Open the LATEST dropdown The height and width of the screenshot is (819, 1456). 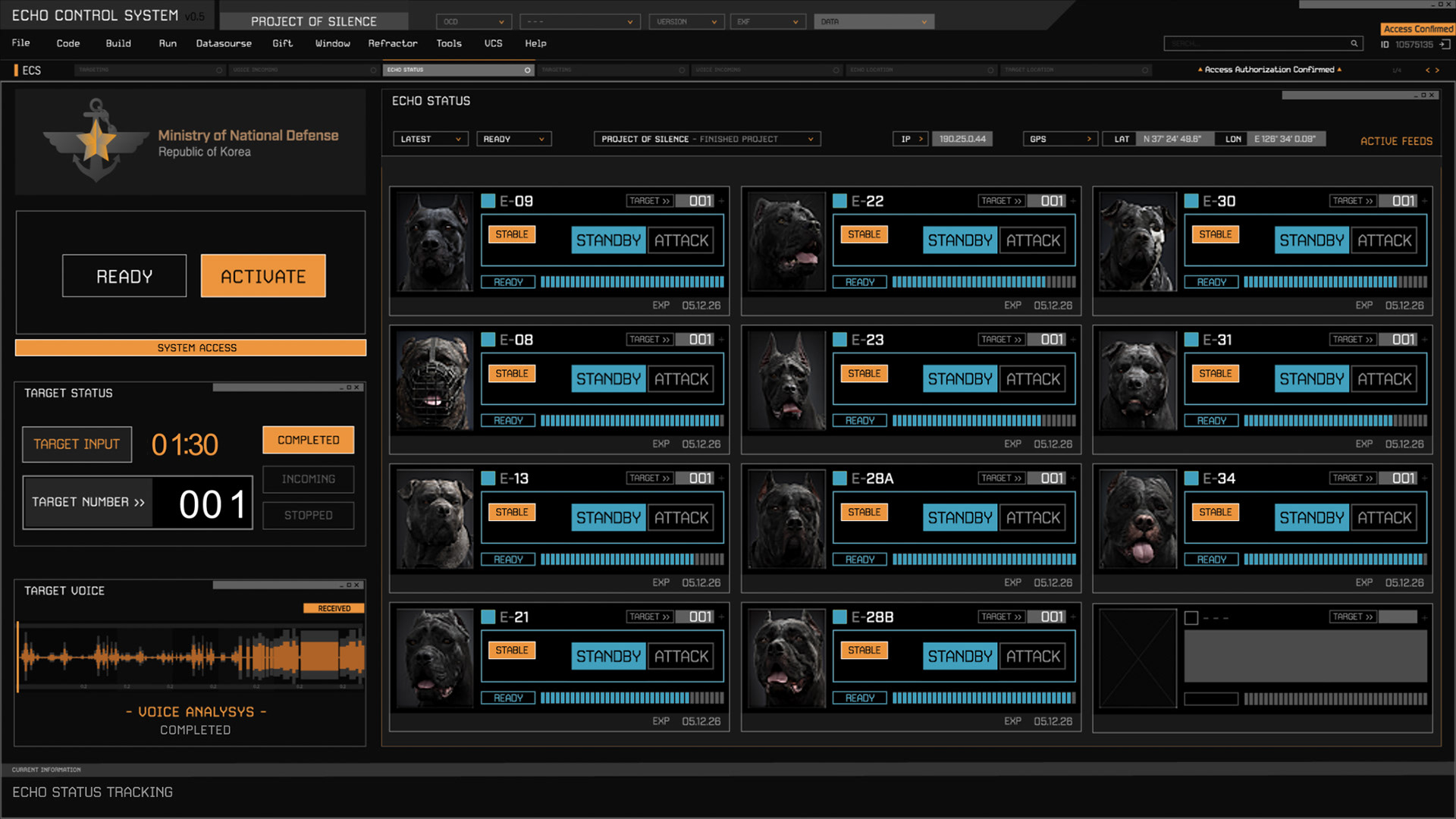point(431,140)
